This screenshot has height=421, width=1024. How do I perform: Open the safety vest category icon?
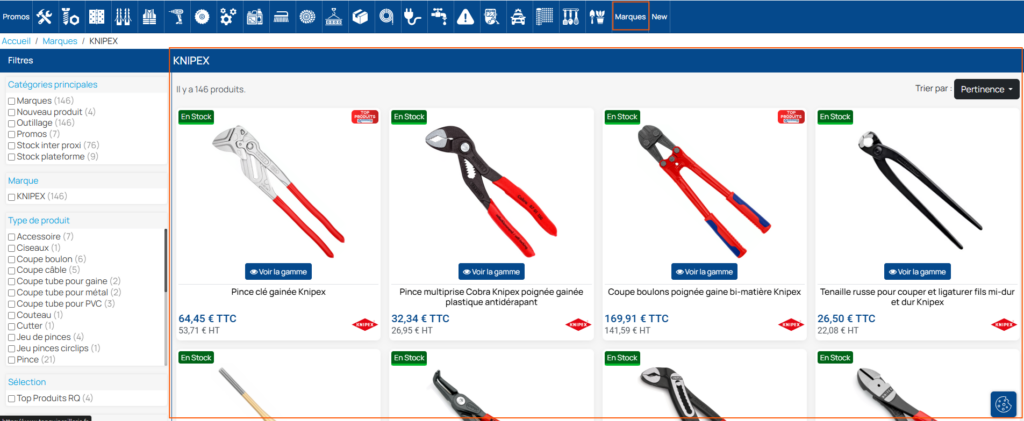coord(150,17)
